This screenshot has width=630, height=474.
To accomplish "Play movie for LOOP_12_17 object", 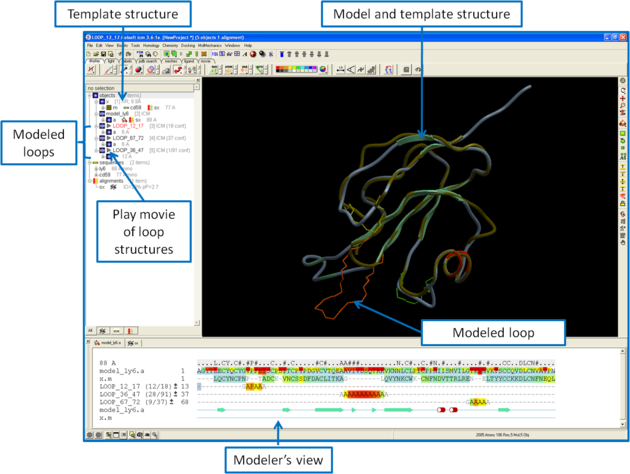I will tap(110, 126).
